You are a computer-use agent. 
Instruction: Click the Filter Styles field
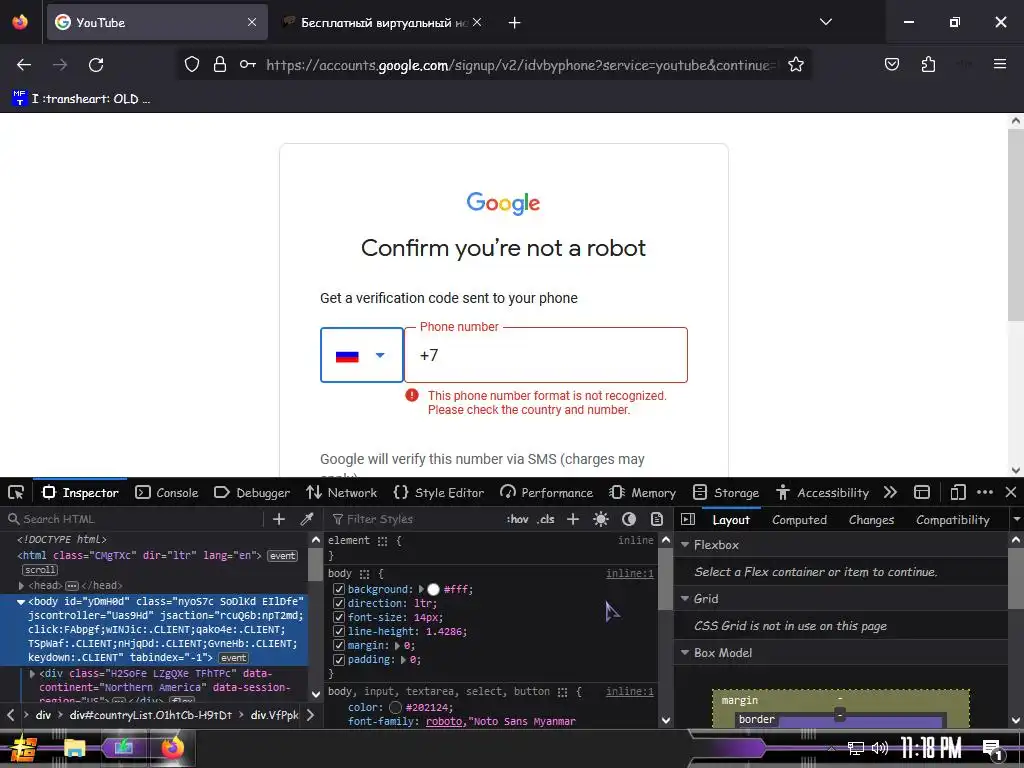click(415, 519)
